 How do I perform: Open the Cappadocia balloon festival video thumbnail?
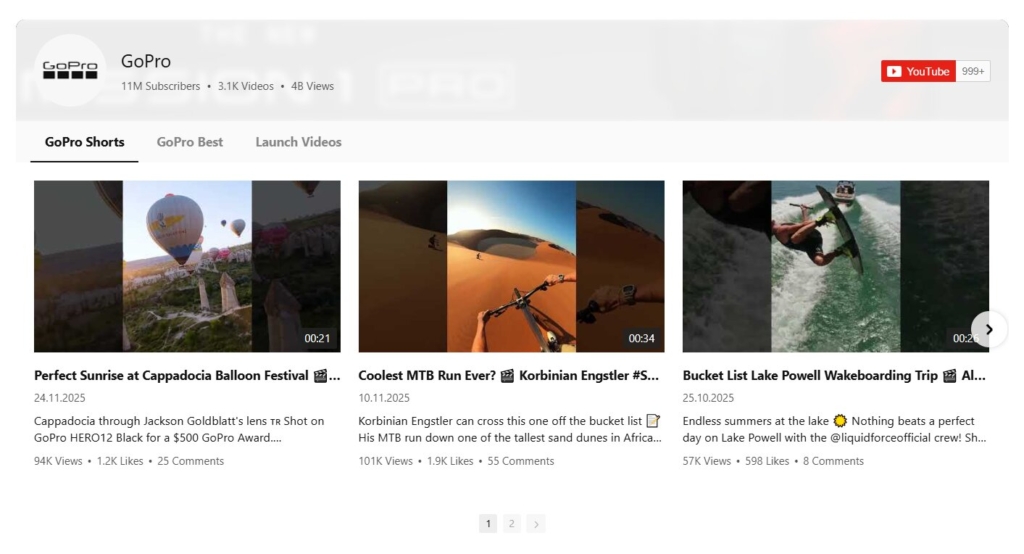[187, 267]
